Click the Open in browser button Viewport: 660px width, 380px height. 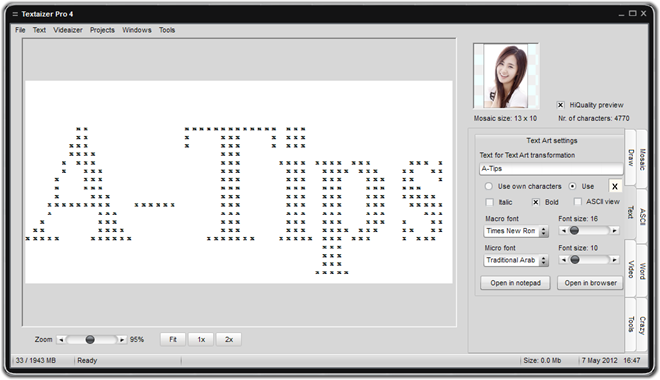pos(590,283)
